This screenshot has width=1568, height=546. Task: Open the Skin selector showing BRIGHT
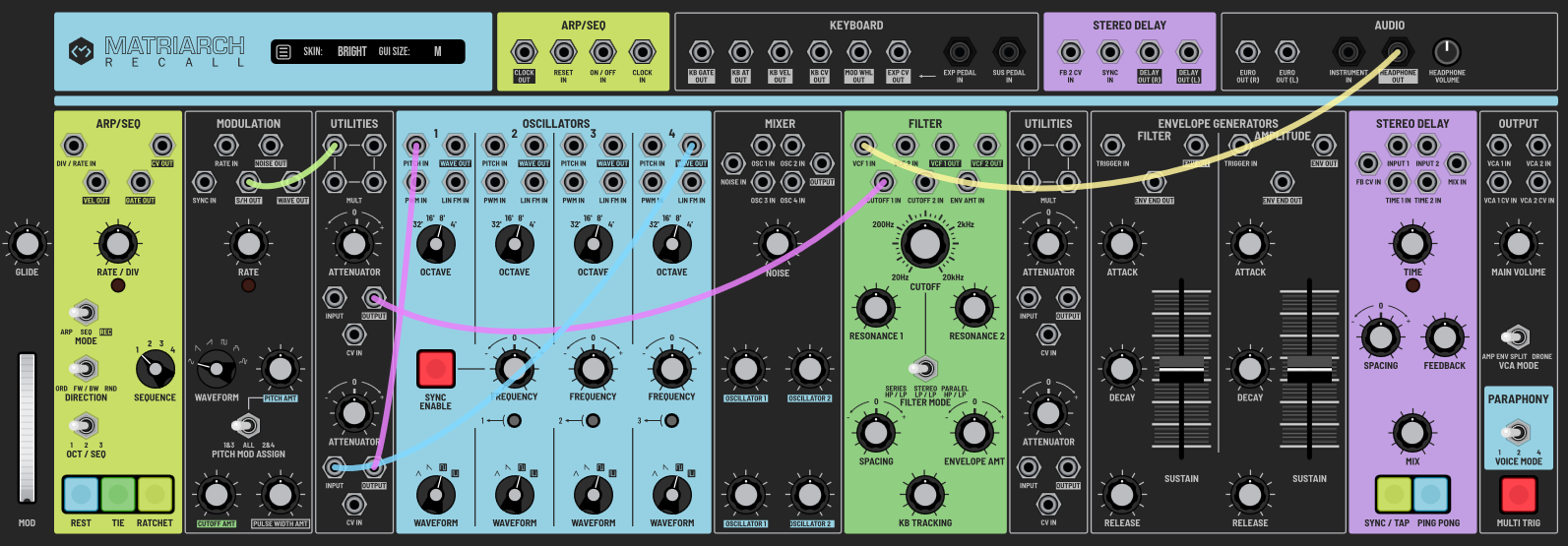coord(351,52)
